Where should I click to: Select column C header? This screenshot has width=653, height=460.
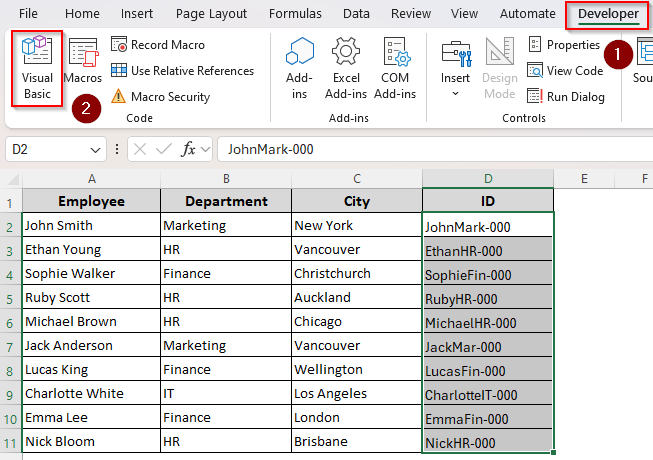tap(357, 179)
